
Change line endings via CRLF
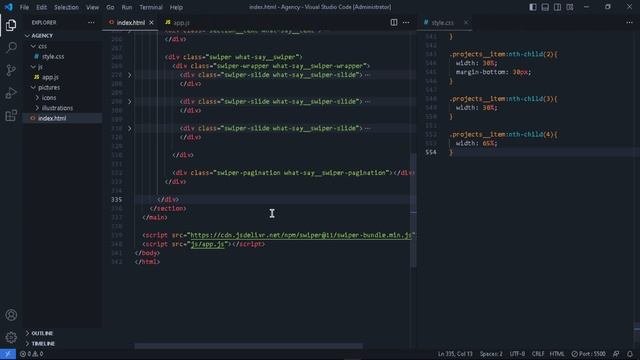pos(538,354)
